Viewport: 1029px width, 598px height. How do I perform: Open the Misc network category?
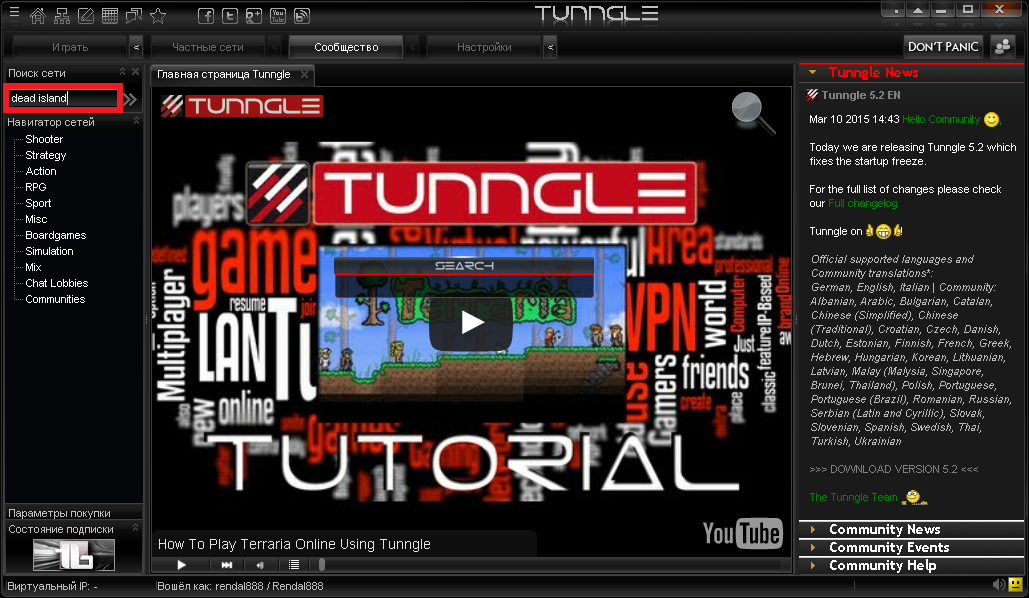point(36,219)
